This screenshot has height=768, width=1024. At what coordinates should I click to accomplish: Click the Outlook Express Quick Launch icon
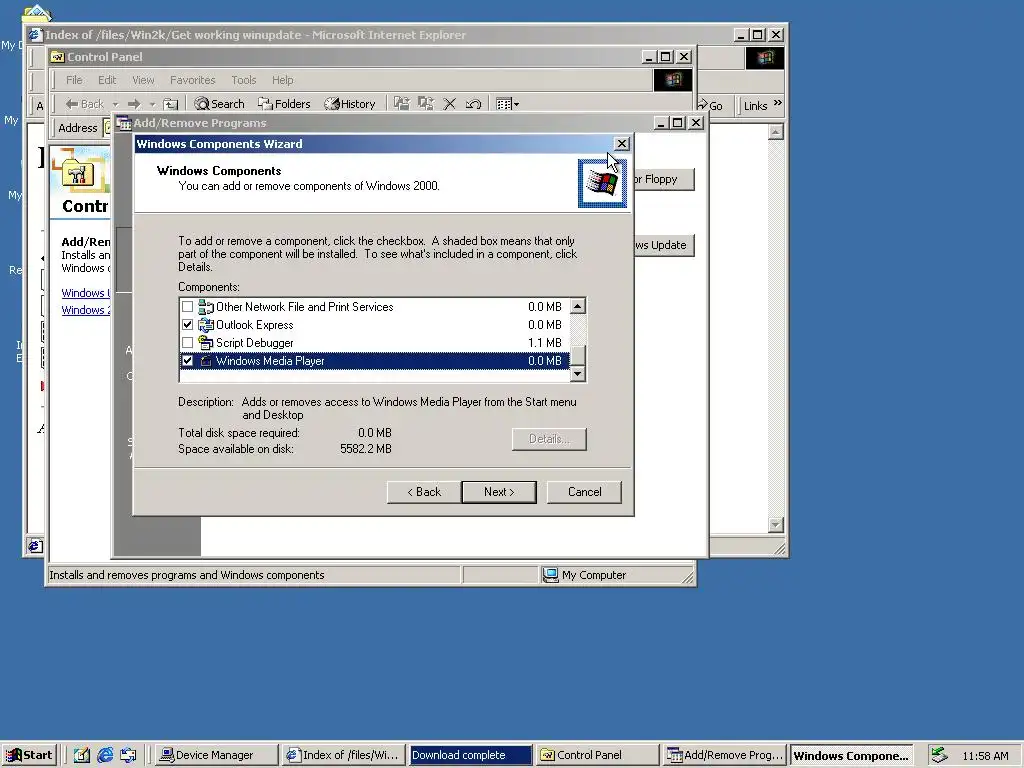[x=128, y=755]
